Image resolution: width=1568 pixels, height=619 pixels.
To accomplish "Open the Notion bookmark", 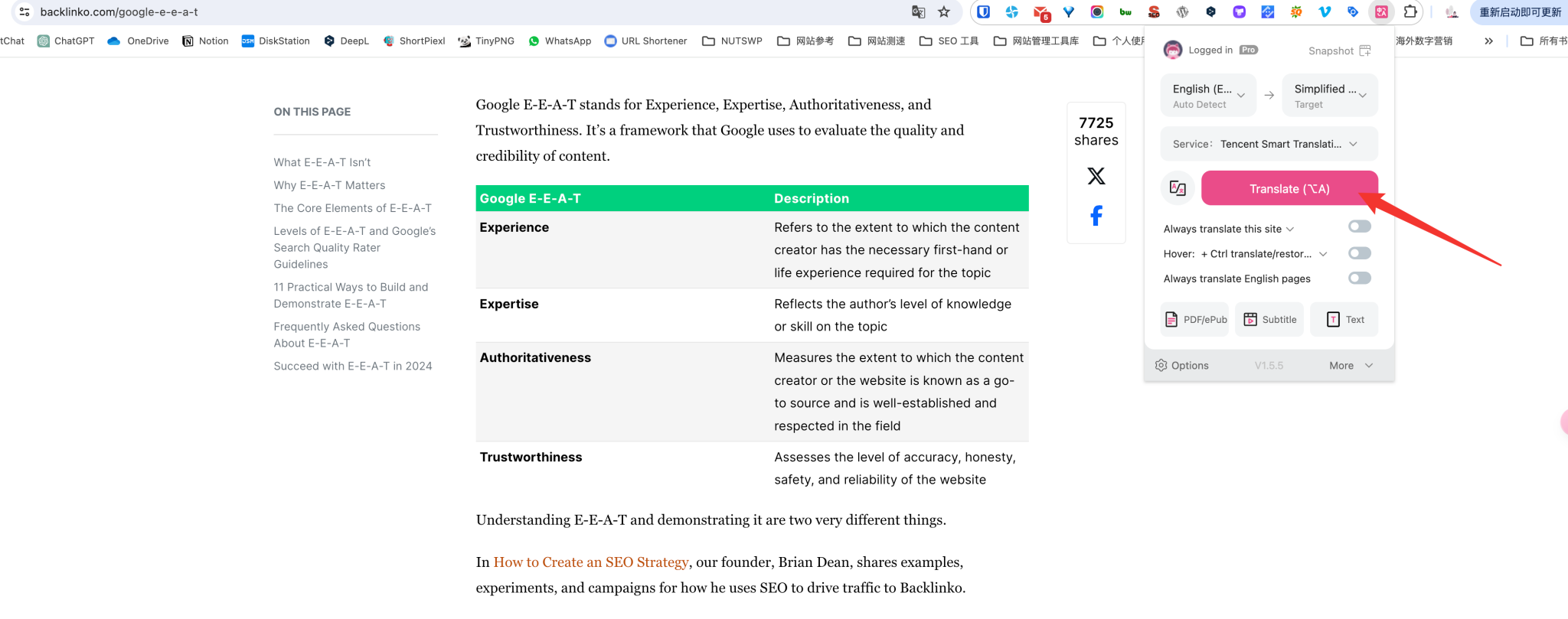I will click(205, 41).
